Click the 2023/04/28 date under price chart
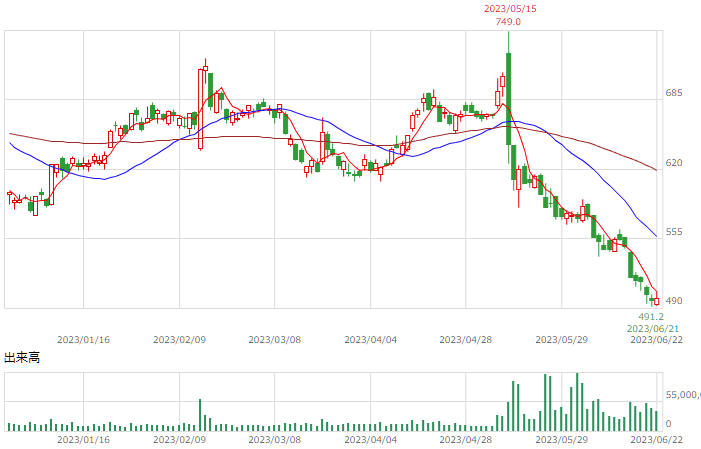 [465, 340]
